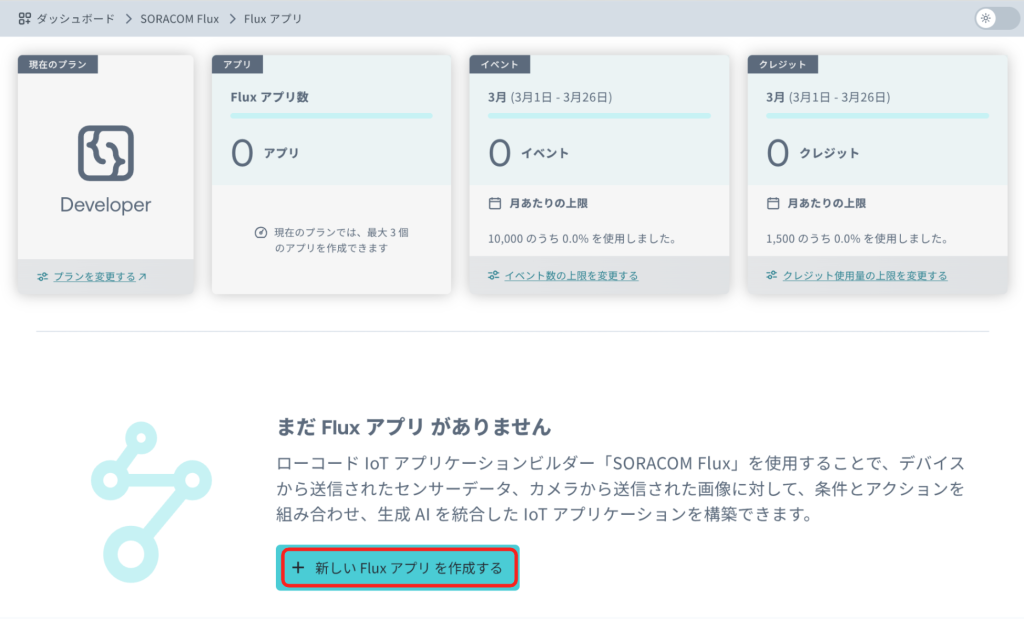The width and height of the screenshot is (1024, 619).
Task: Select the Flux アプリ breadcrumb item
Action: point(273,19)
